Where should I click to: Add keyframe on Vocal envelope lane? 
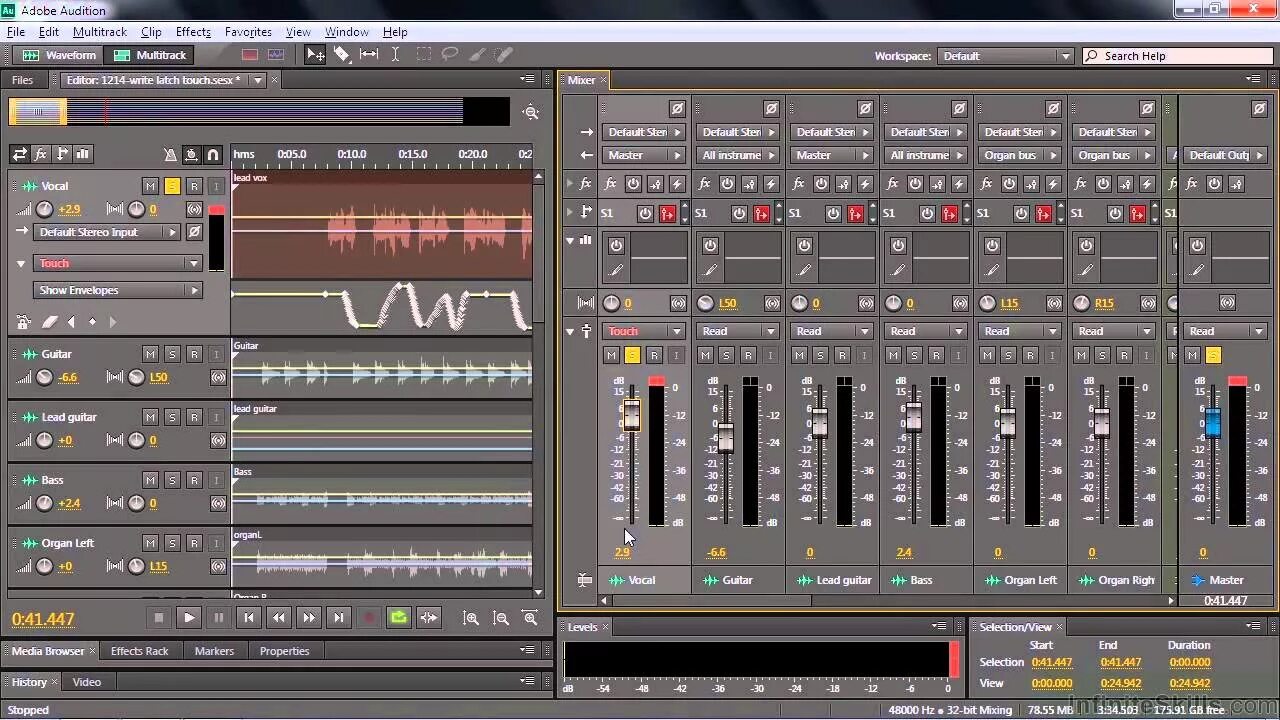pos(92,322)
